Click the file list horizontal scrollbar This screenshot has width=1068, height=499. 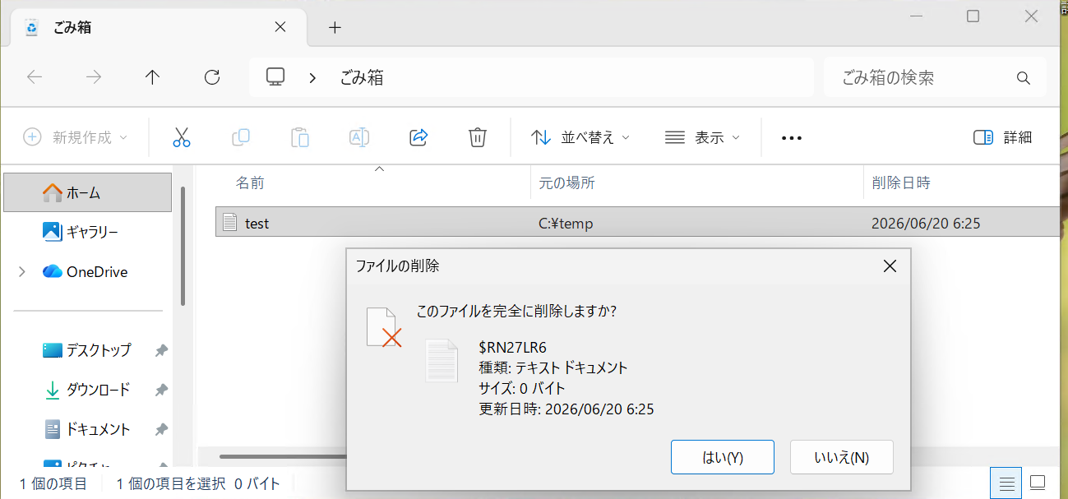click(x=283, y=456)
